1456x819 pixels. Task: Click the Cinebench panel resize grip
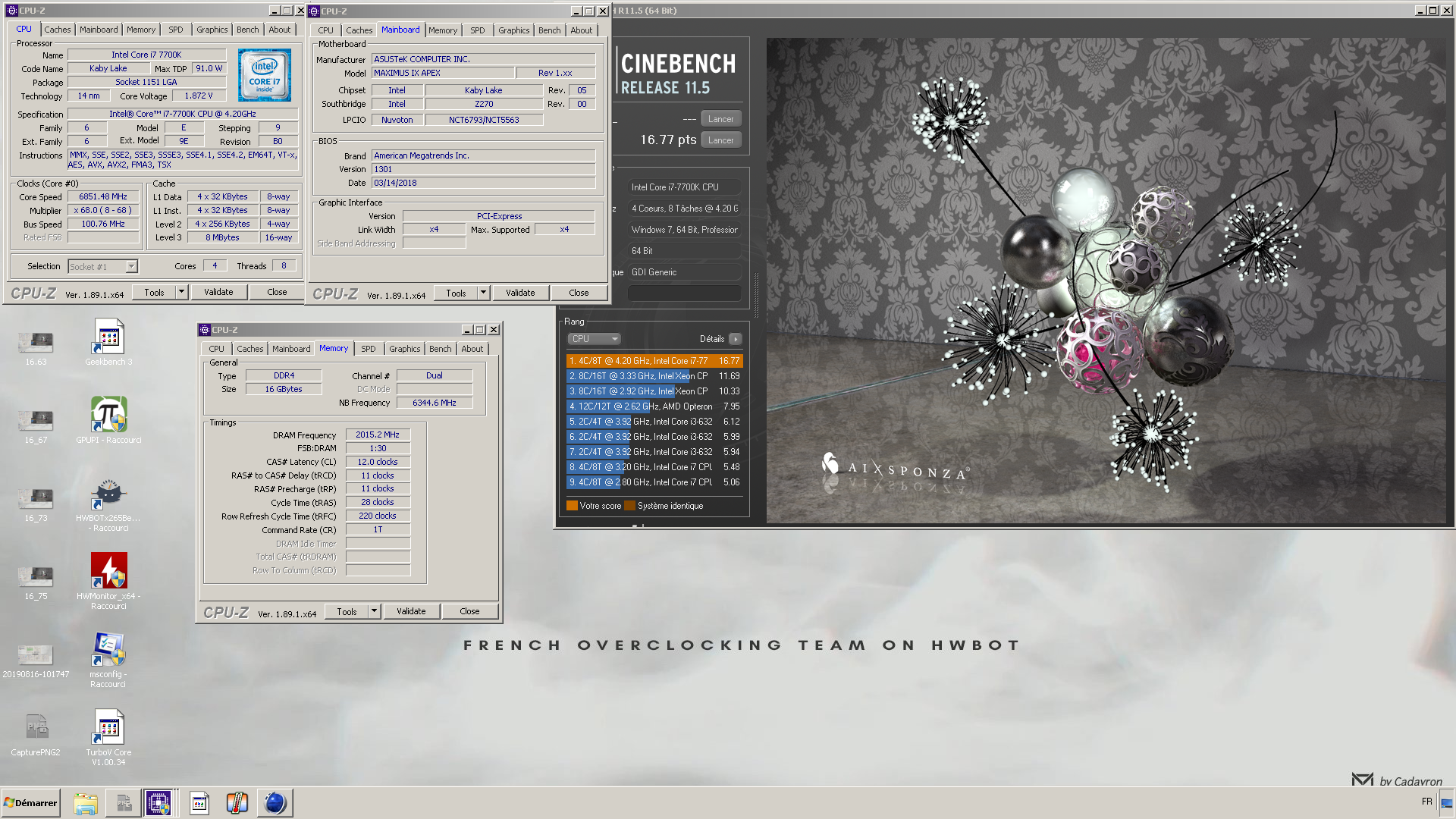[756, 295]
